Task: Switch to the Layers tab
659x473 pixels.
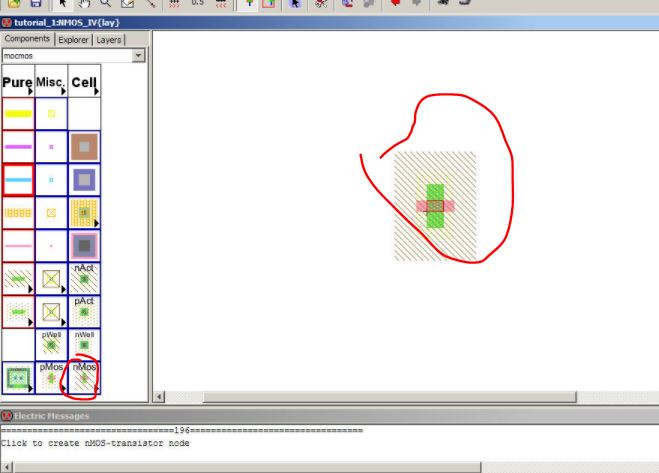Action: click(109, 40)
